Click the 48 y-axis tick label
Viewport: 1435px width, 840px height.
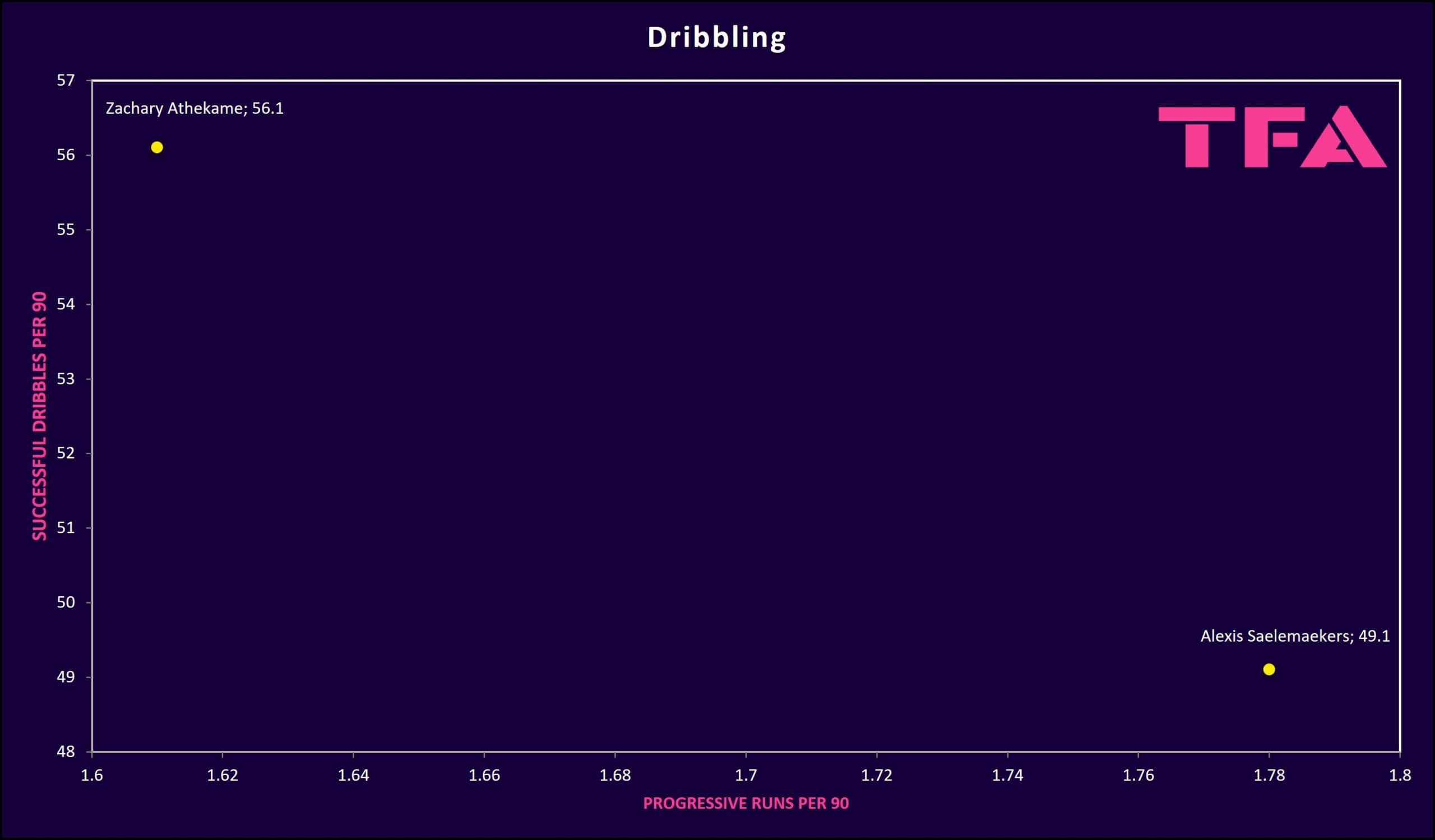[x=66, y=751]
